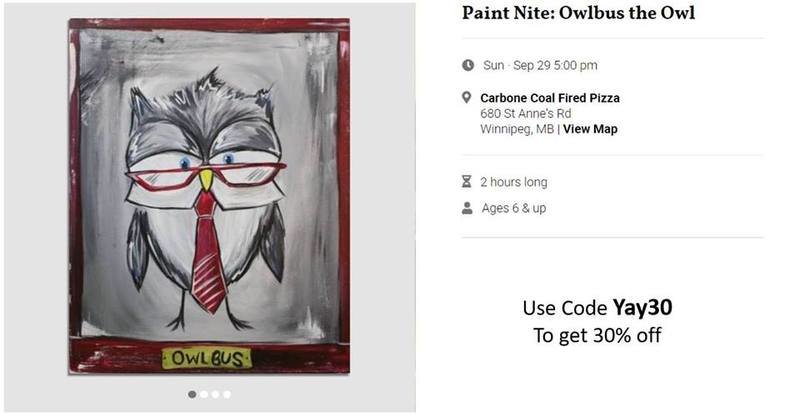Click the Owlbus owl painting image
800x417 pixels.
coord(209,197)
